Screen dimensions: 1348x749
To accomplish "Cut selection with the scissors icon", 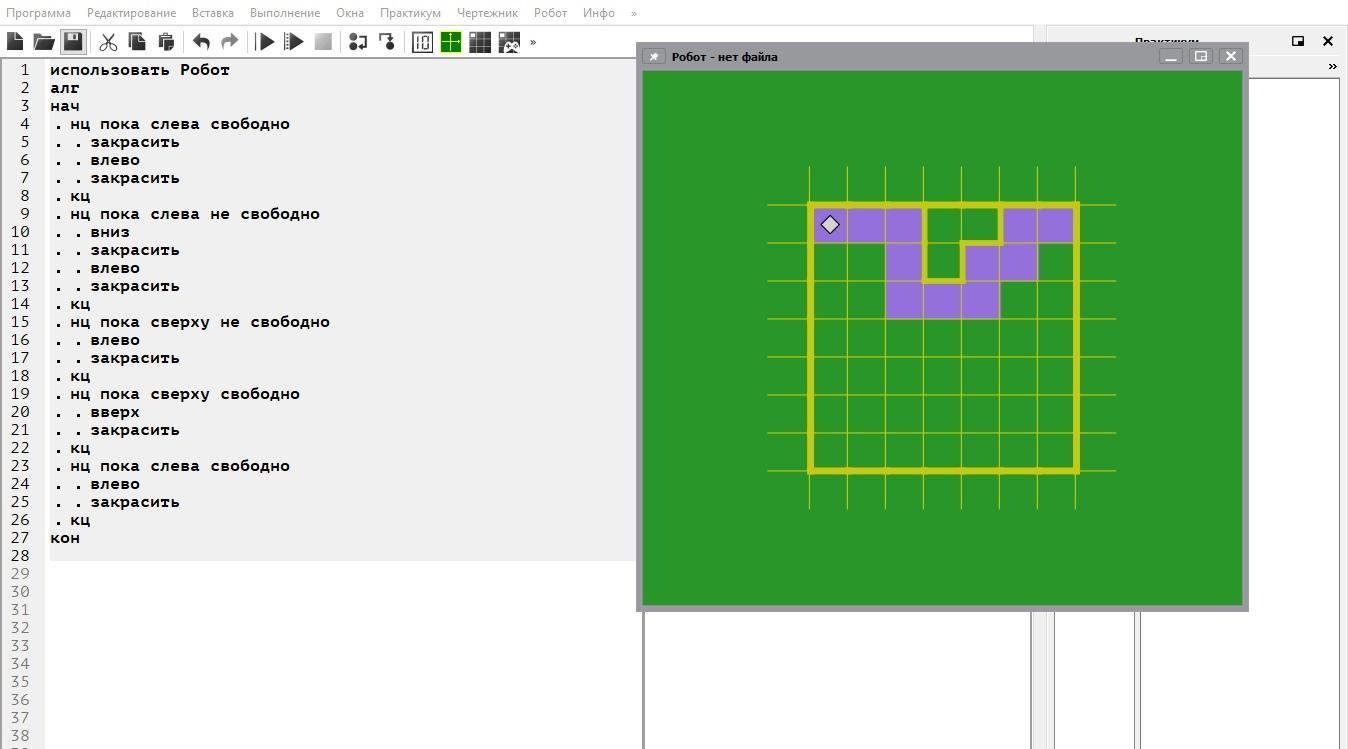I will pos(108,42).
